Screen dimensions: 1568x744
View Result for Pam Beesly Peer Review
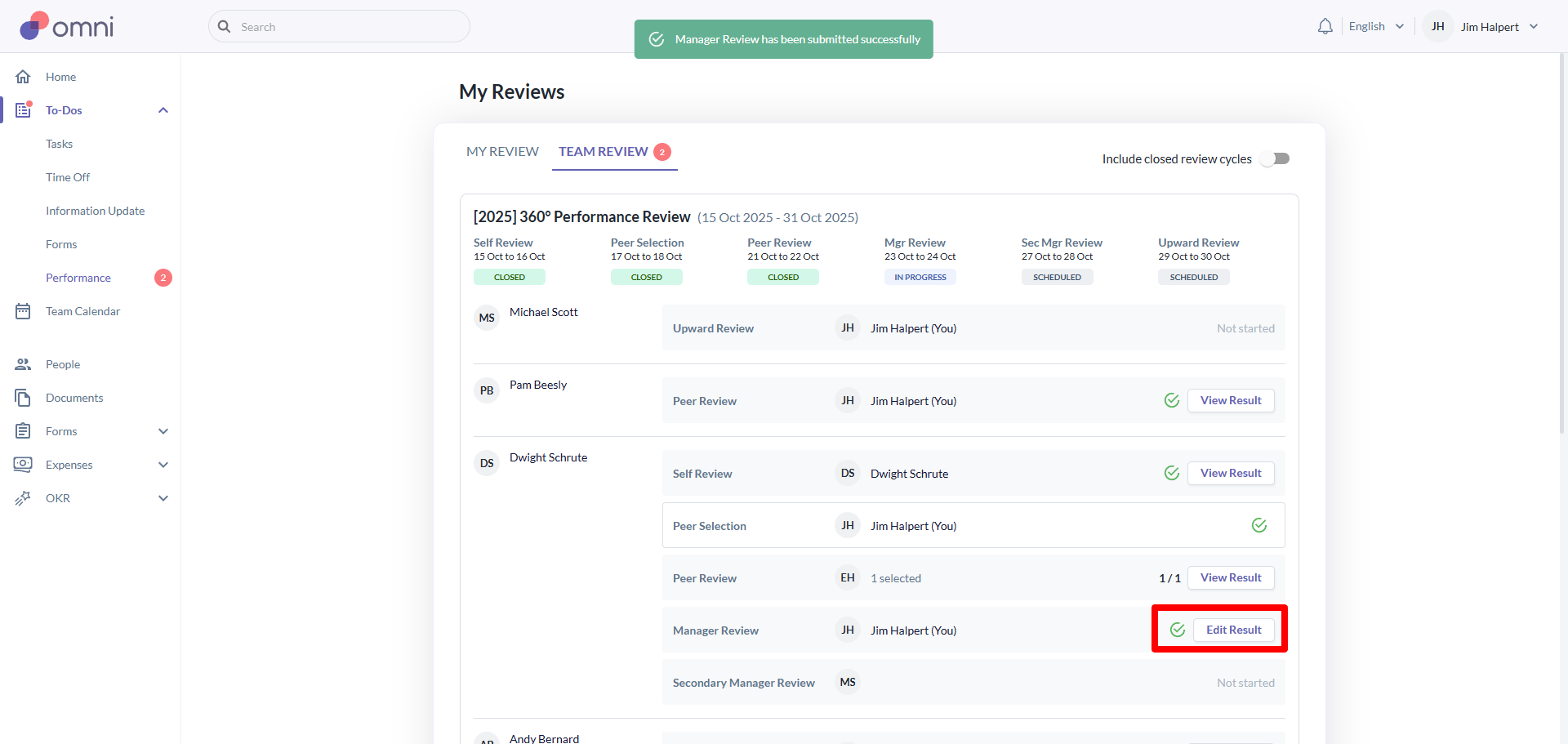(x=1231, y=400)
